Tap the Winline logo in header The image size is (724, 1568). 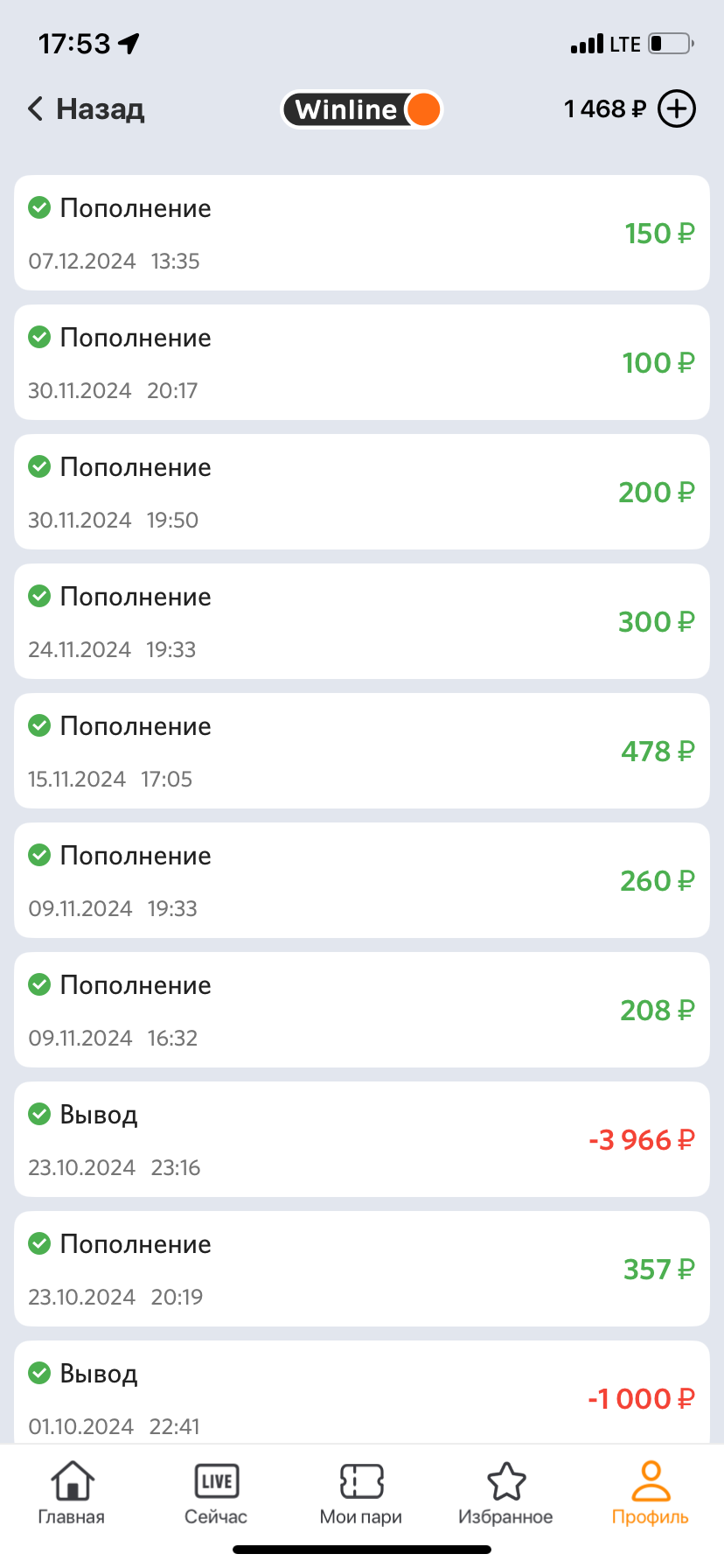point(361,109)
